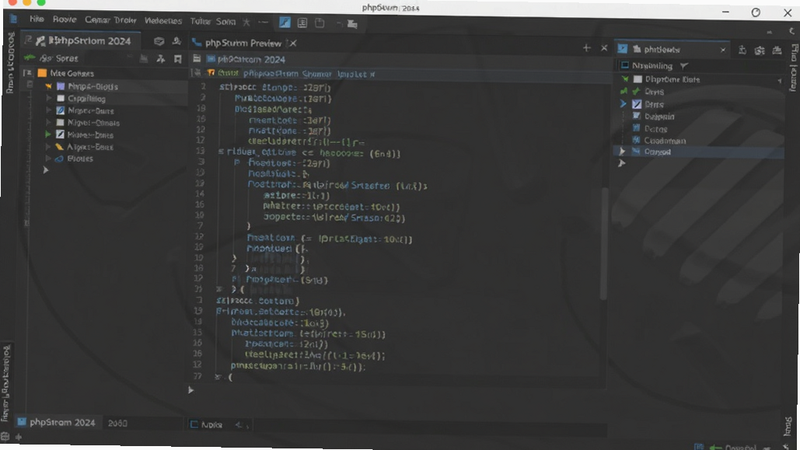Click the rightmost printer-like icon in right panel header
800x450 pixels.
point(777,50)
